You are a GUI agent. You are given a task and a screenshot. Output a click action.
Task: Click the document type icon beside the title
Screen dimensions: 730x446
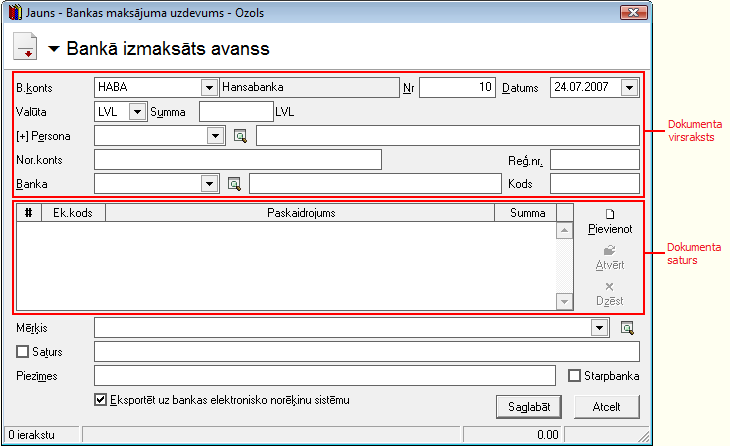[x=25, y=47]
